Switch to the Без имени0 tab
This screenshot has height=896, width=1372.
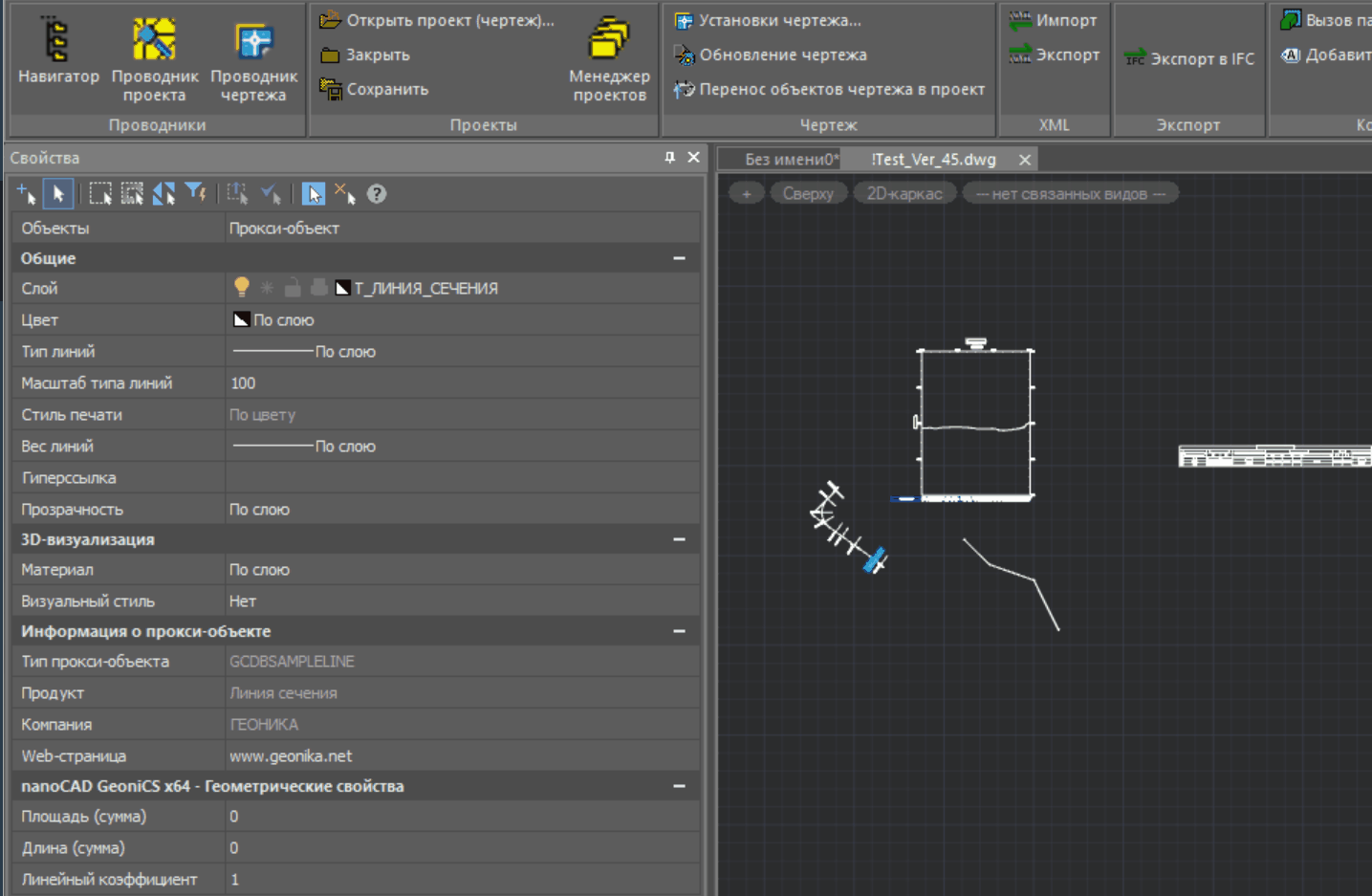pyautogui.click(x=791, y=160)
